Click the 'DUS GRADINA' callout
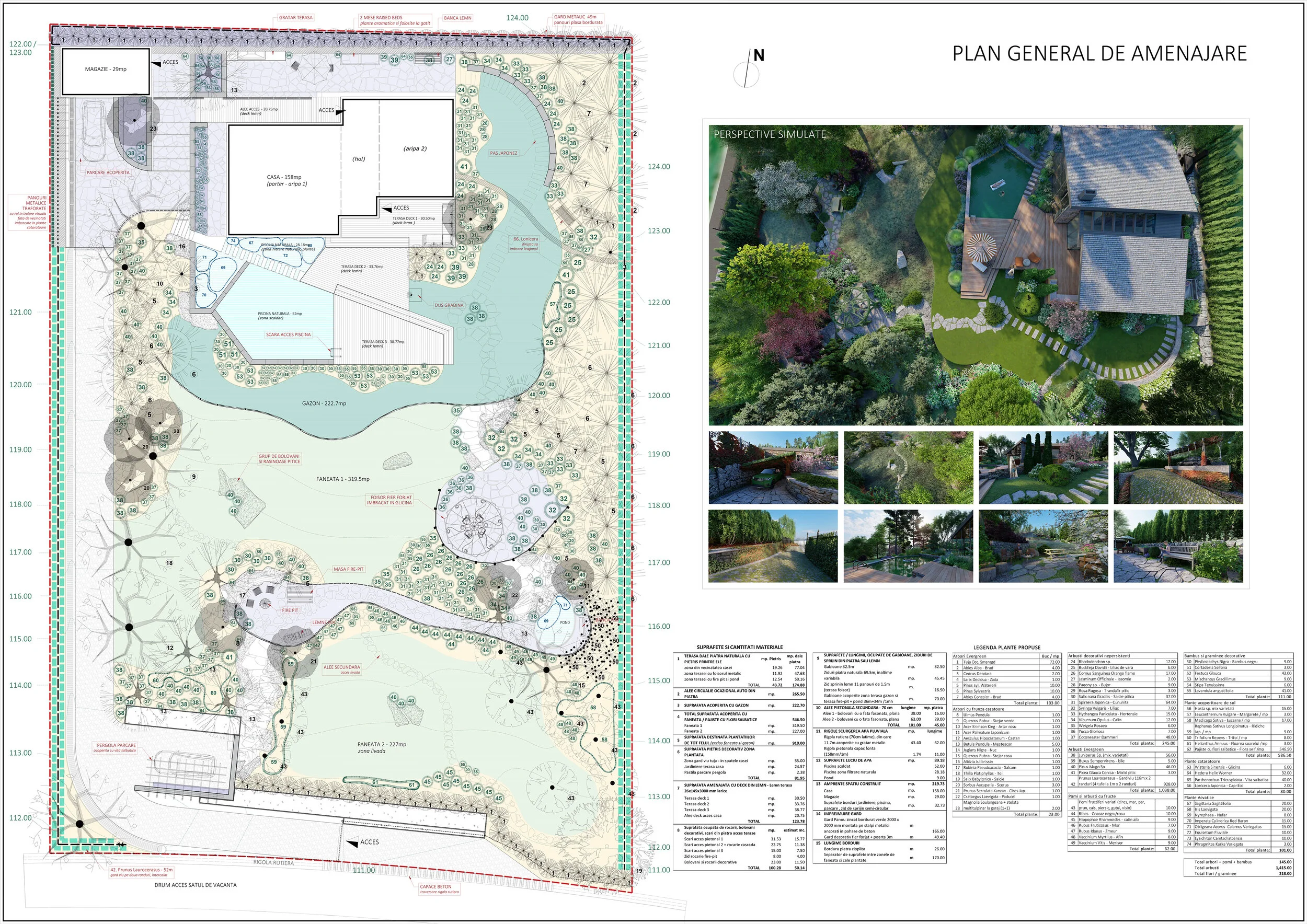This screenshot has height=924, width=1307. [449, 306]
